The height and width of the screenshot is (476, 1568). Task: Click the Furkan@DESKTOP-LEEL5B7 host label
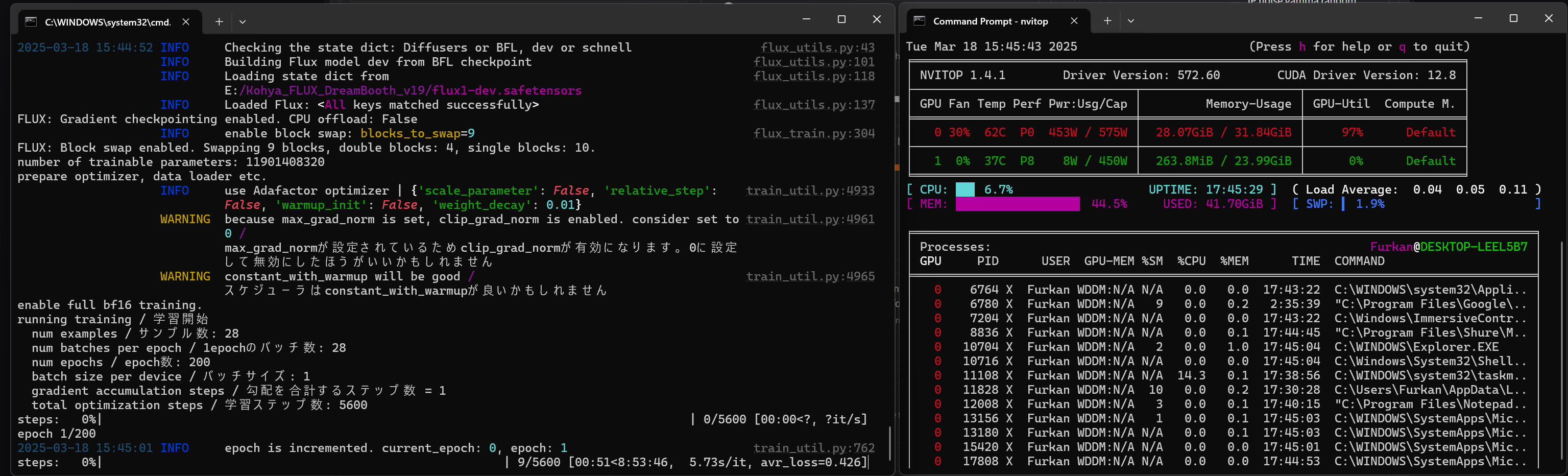(x=1449, y=247)
